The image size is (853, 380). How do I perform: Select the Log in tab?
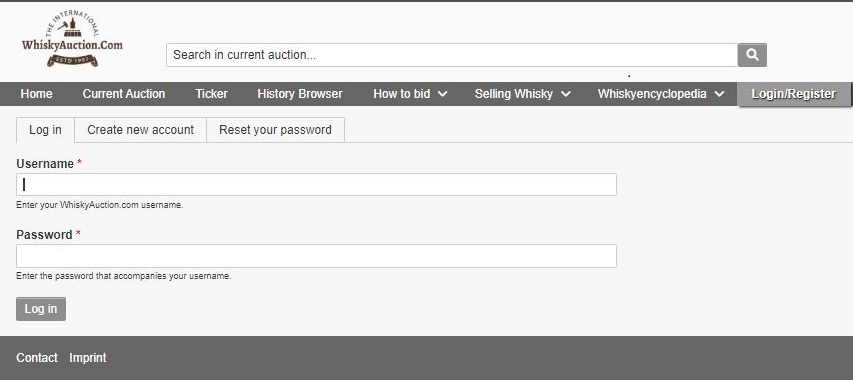[x=45, y=130]
